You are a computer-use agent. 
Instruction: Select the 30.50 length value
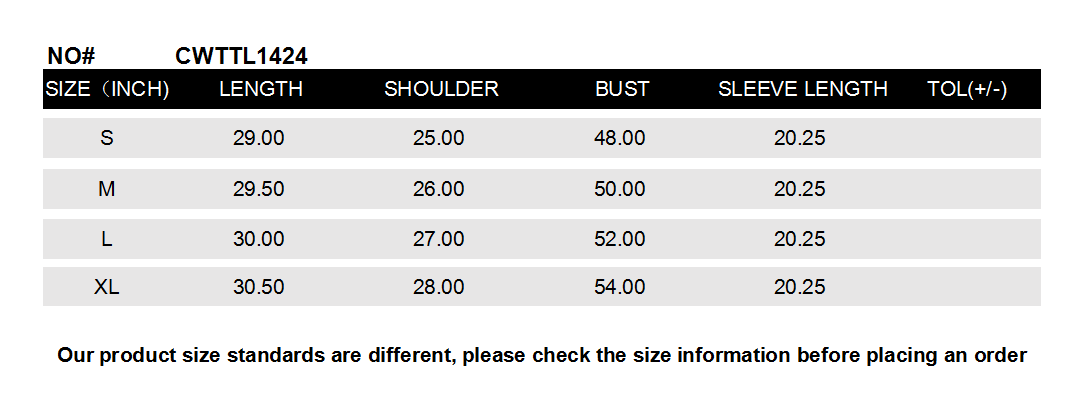click(259, 287)
